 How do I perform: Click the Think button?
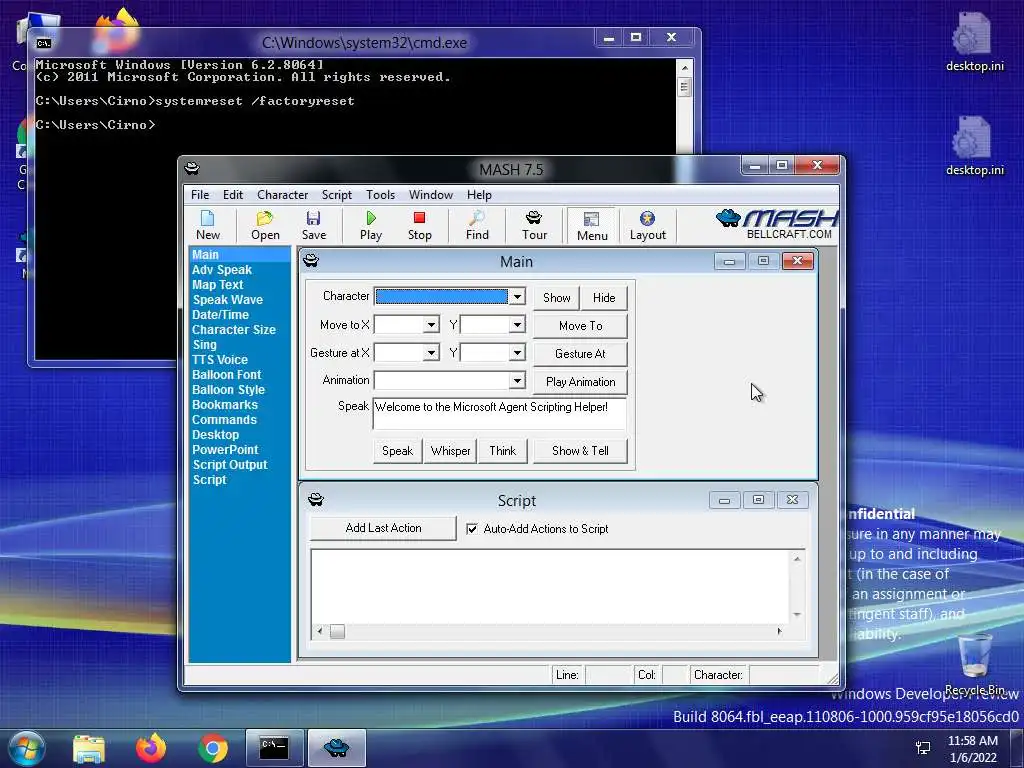[503, 451]
